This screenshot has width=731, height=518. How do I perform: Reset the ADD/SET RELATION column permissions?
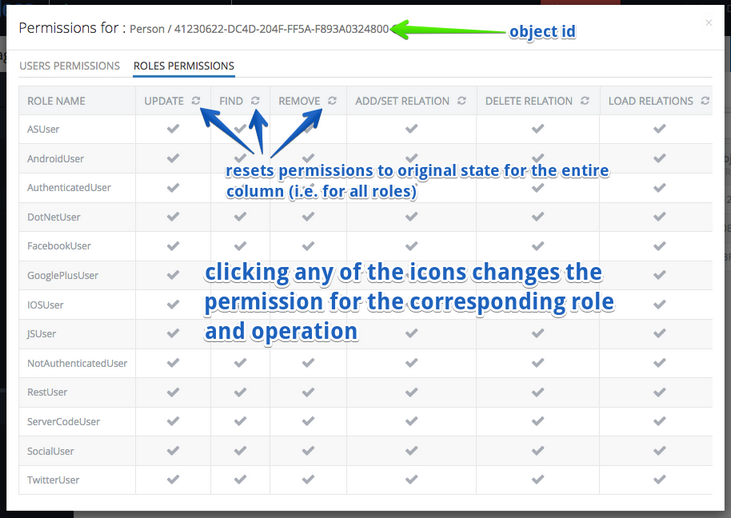[x=462, y=101]
